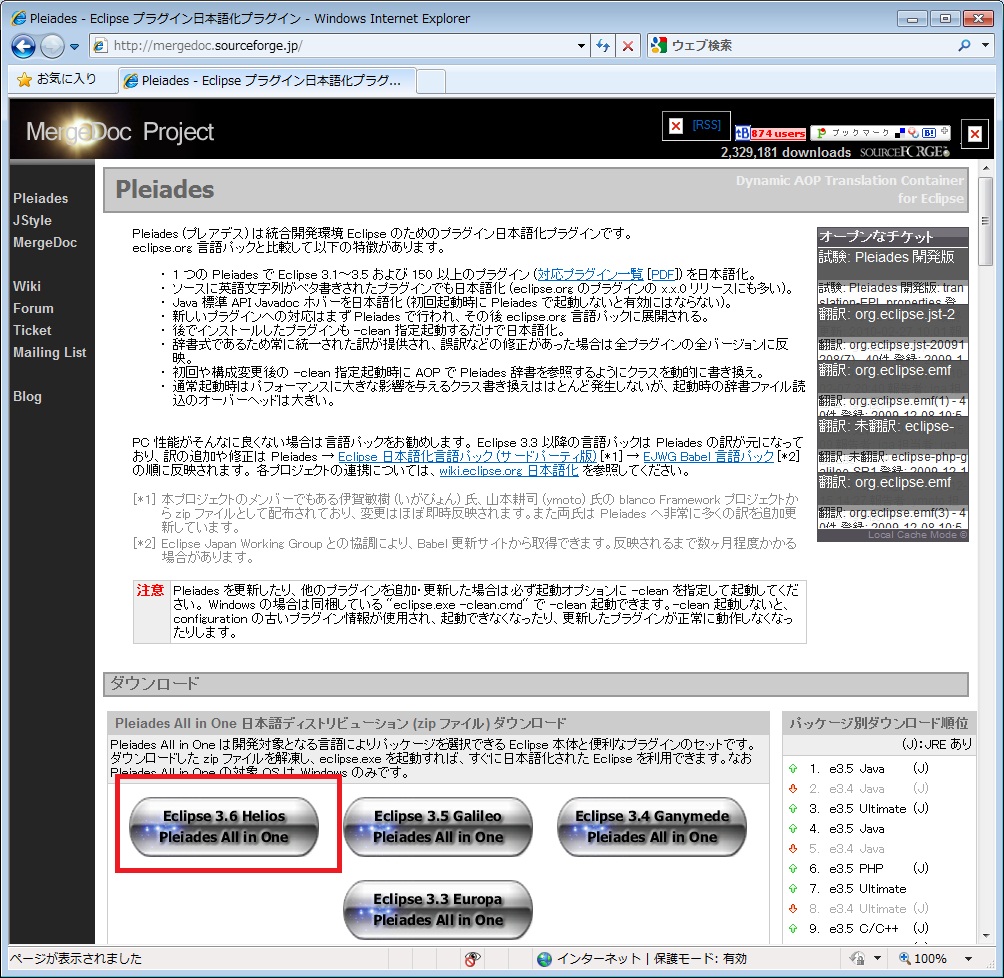This screenshot has width=1004, height=978.
Task: Open Ticket in the left sidebar
Action: tap(32, 330)
